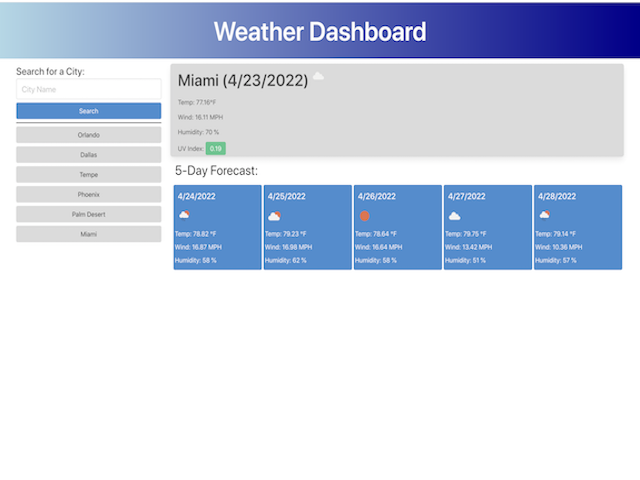640x480 pixels.
Task: Click the partly cloudy icon for 4/25/2022
Action: pos(274,215)
